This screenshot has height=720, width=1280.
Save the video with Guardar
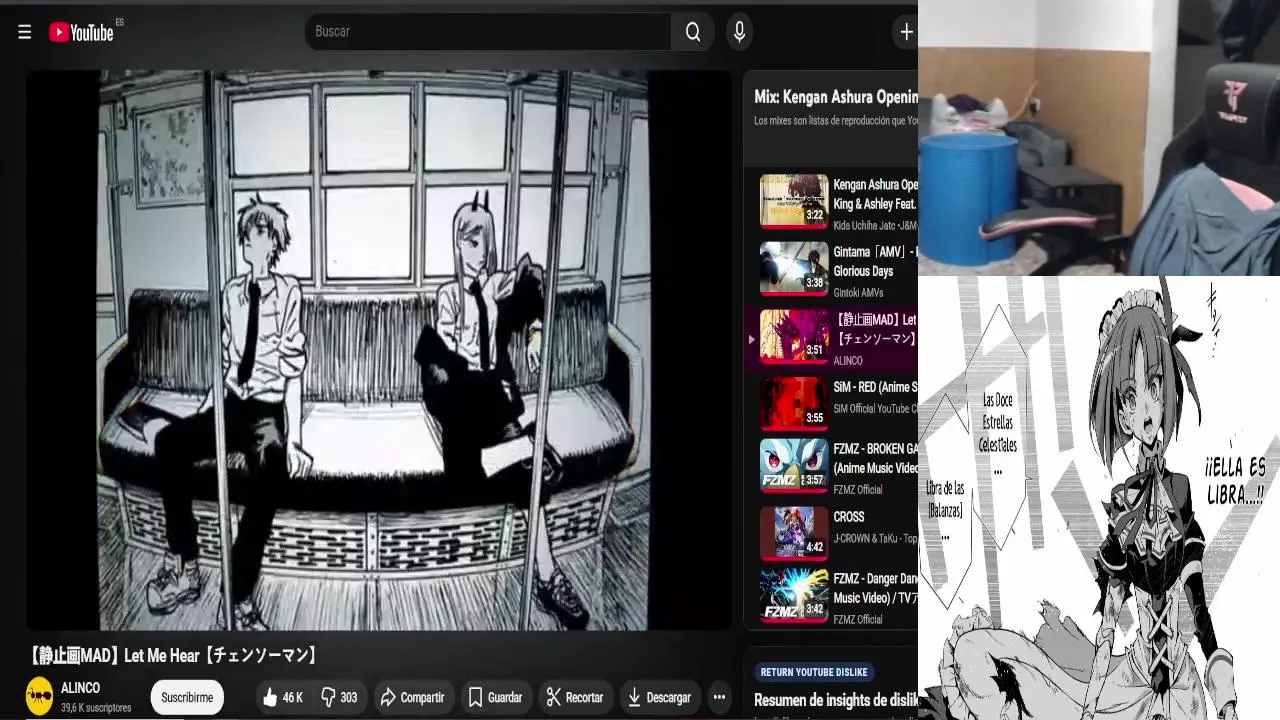(495, 697)
